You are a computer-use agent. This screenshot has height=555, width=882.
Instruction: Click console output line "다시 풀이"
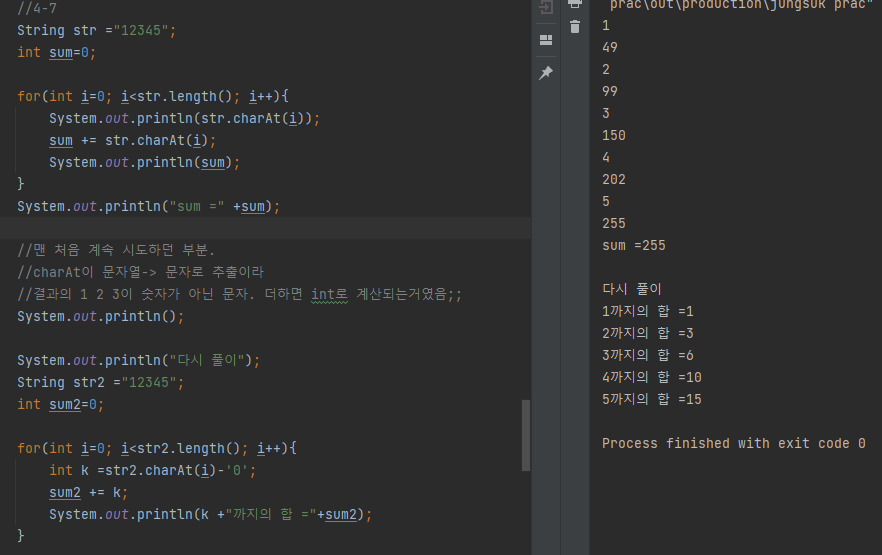[632, 289]
